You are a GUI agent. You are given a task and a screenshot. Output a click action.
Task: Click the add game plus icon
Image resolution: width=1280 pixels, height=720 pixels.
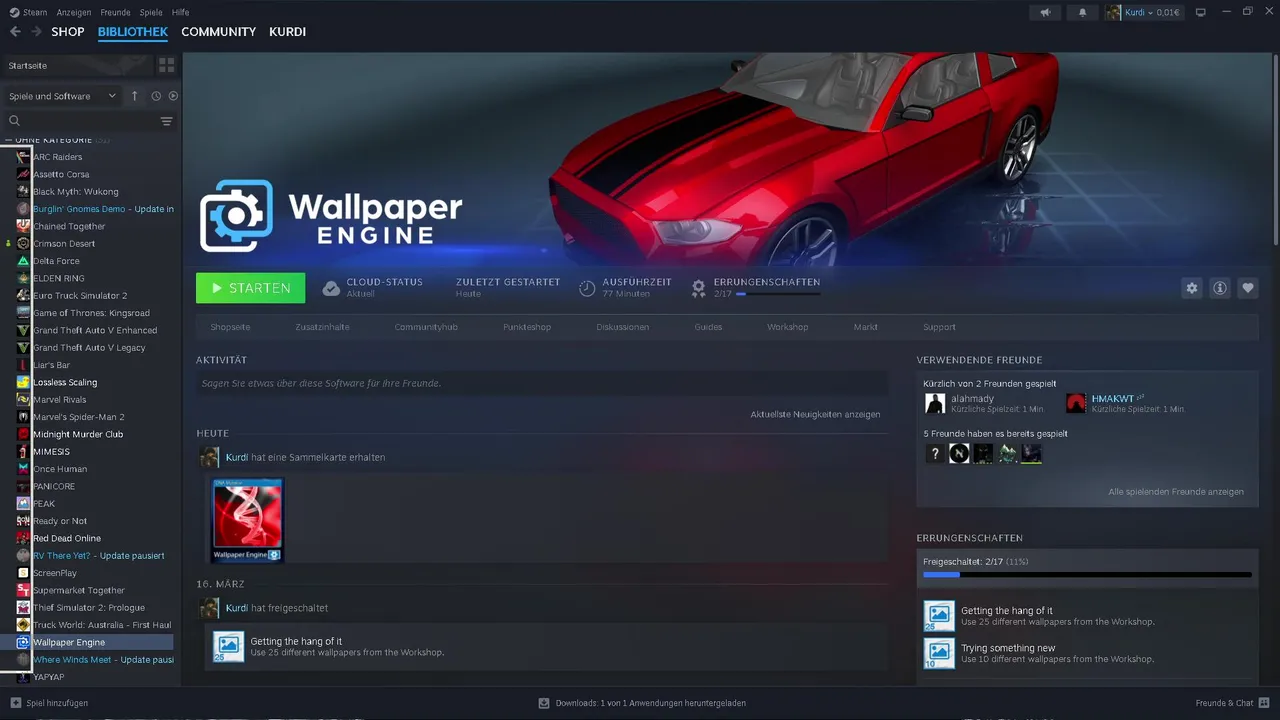pos(15,703)
